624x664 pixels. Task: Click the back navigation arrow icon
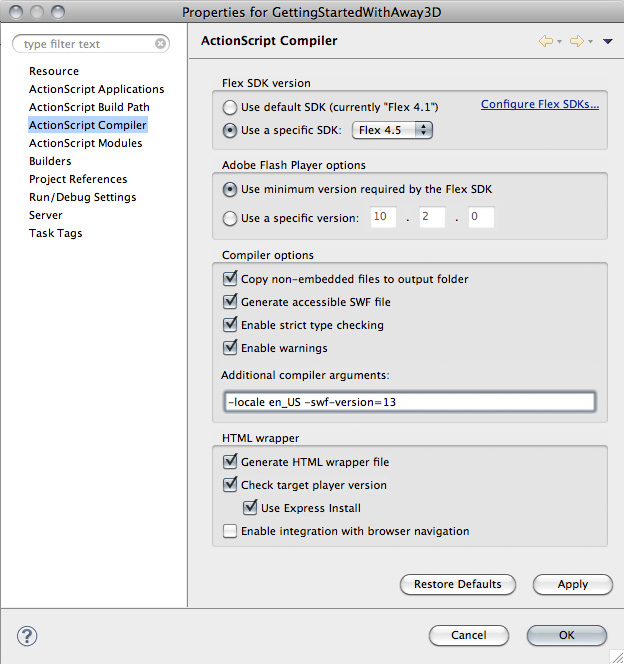pos(546,41)
